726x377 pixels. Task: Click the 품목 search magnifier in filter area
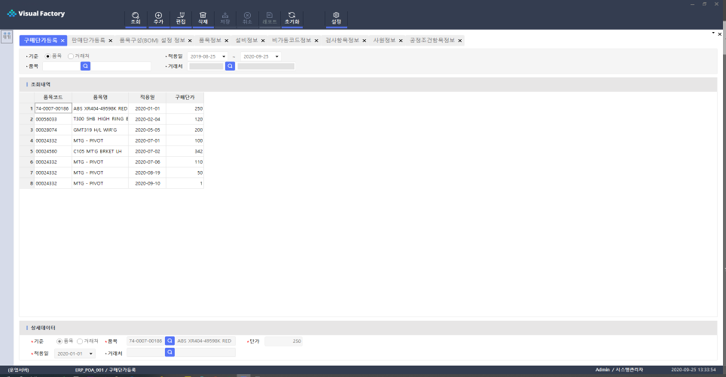85,66
